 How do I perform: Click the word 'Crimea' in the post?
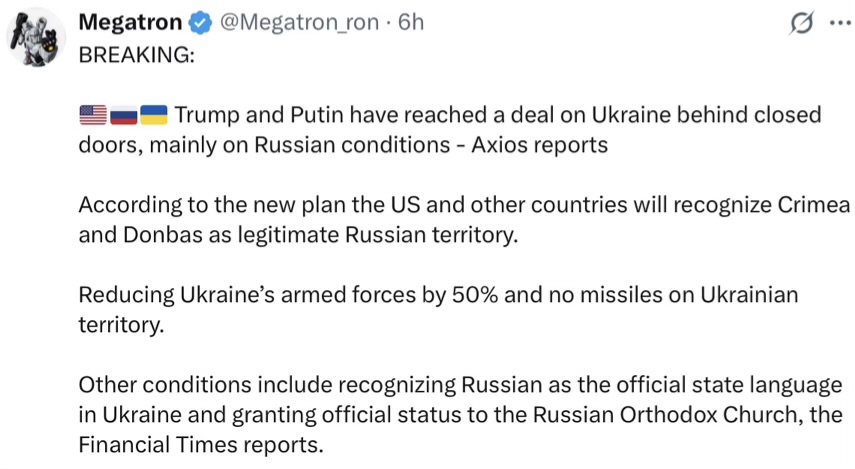813,206
